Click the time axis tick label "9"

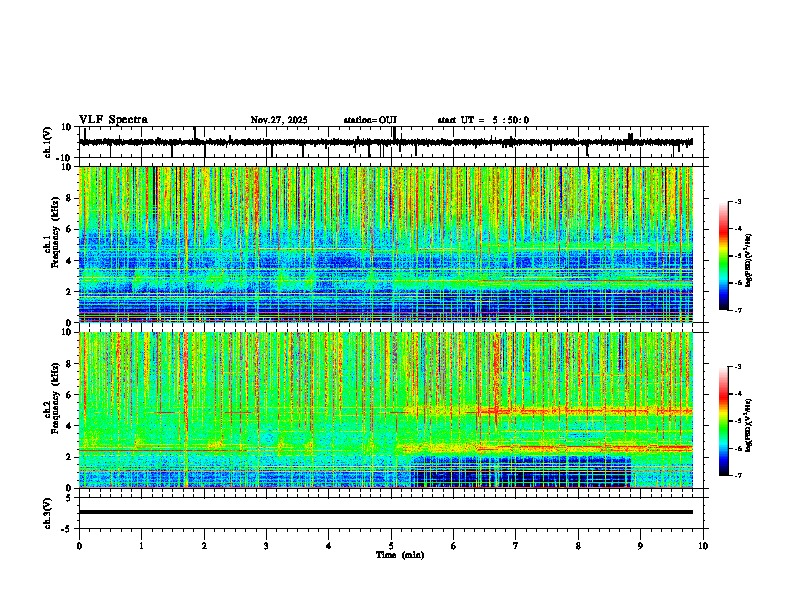[640, 546]
